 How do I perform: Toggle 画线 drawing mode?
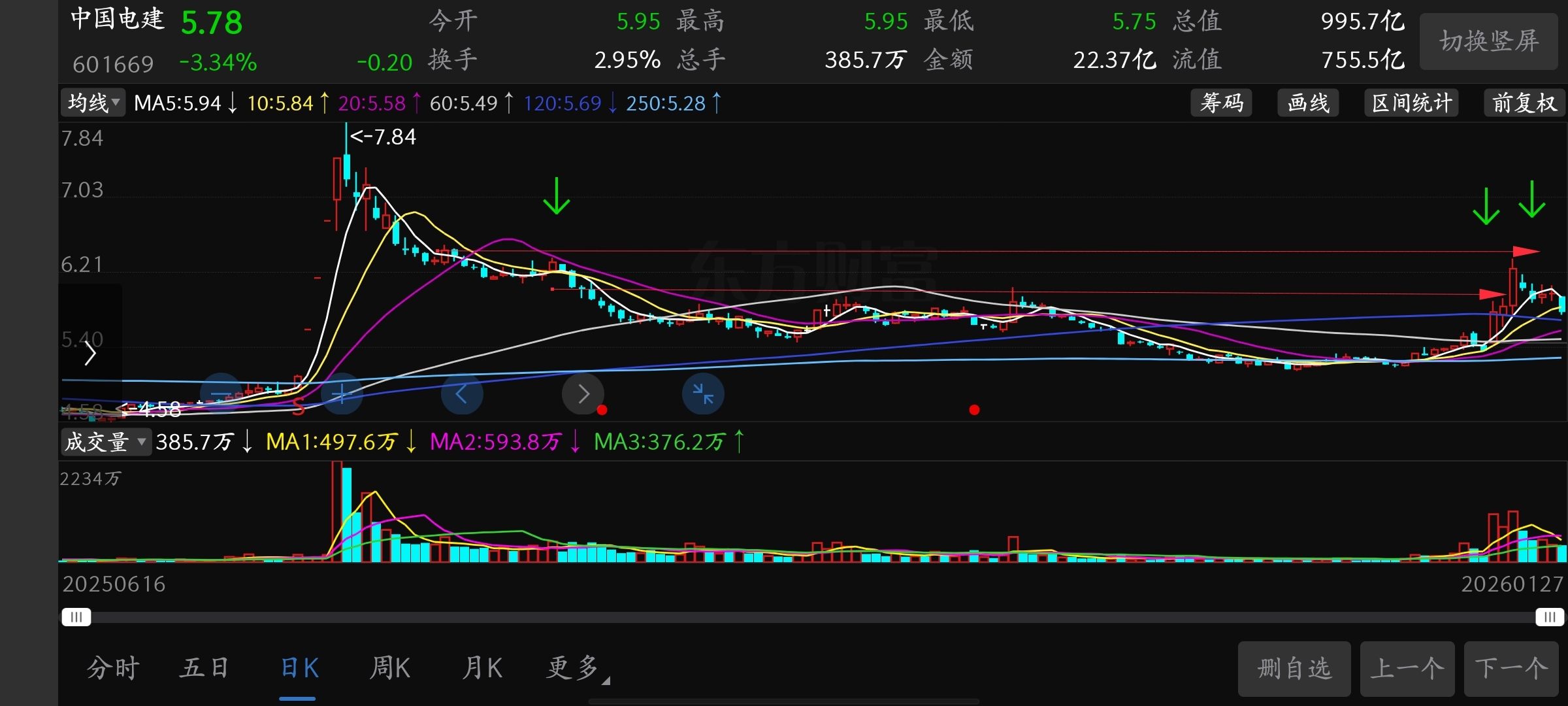[x=1308, y=103]
